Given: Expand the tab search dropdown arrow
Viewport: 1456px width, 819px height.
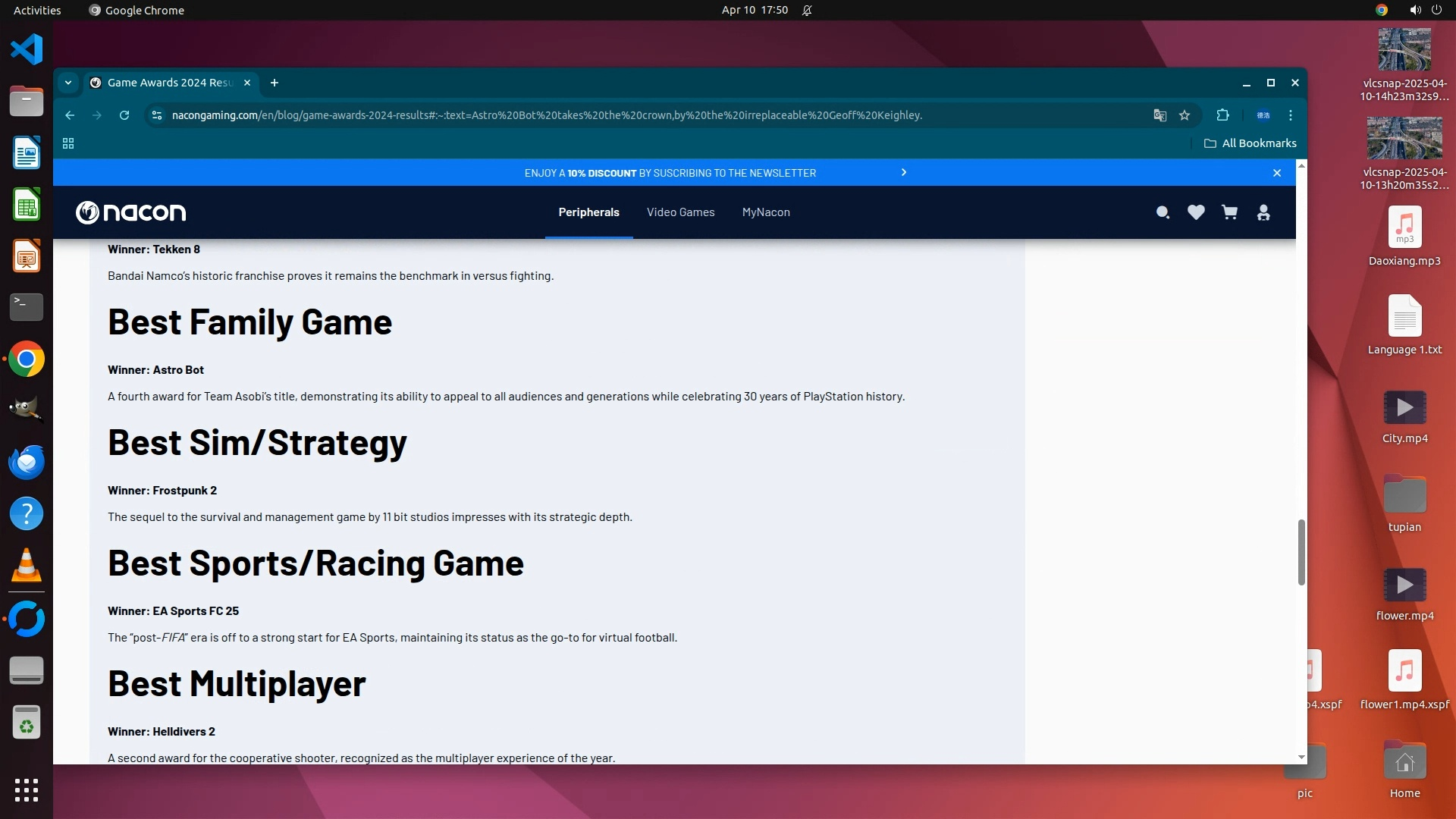Looking at the screenshot, I should (68, 83).
